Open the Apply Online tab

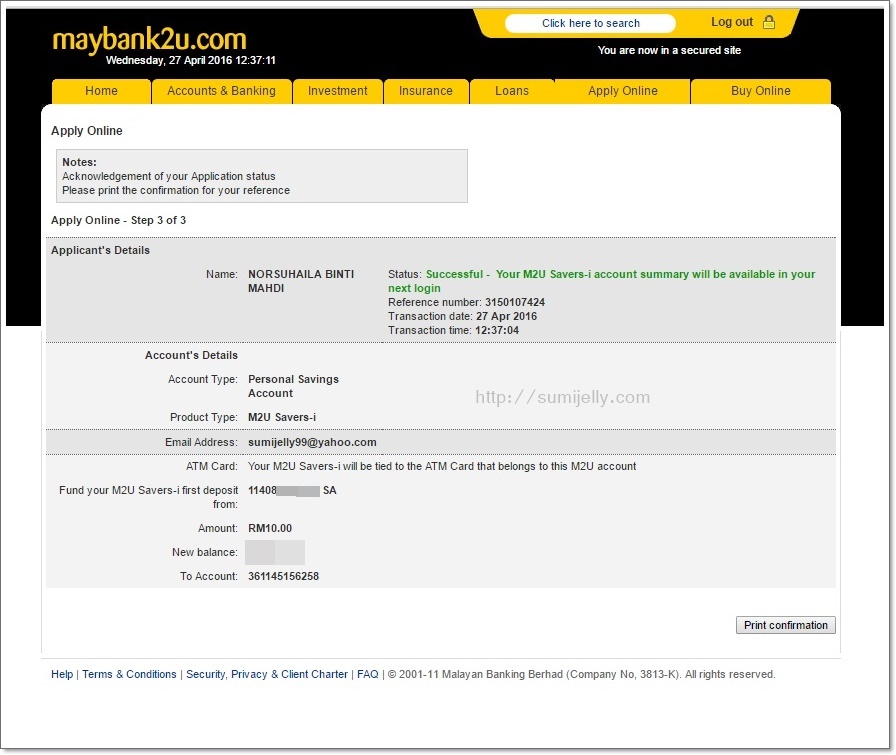pyautogui.click(x=622, y=91)
